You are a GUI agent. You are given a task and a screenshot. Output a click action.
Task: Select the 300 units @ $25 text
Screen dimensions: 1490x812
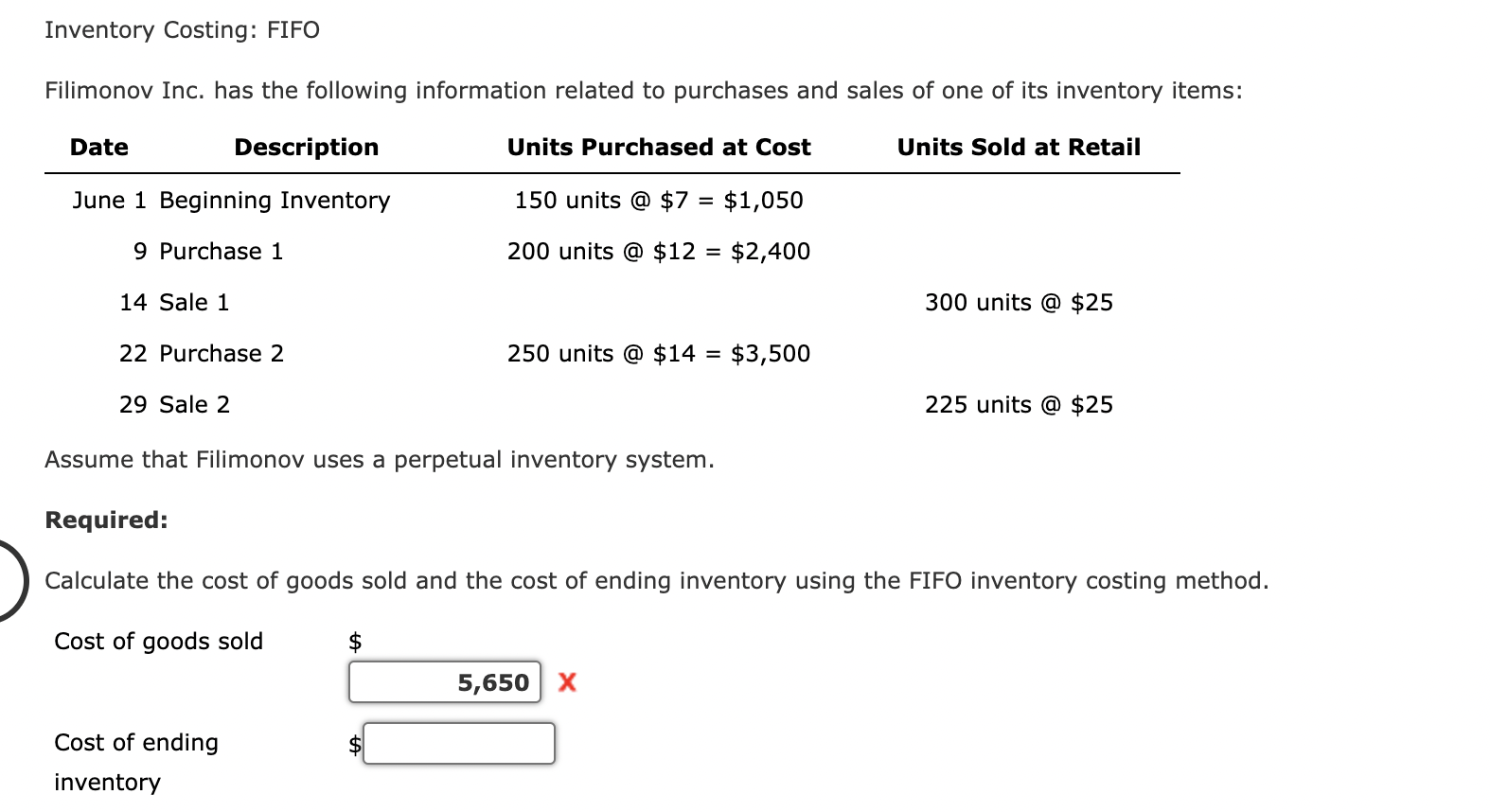[1019, 302]
